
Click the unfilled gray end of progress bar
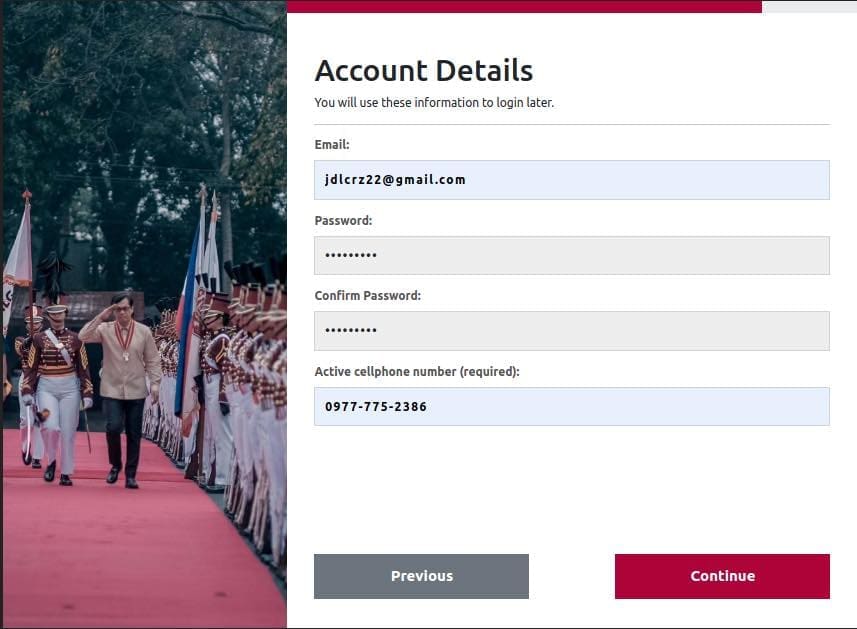(809, 6)
